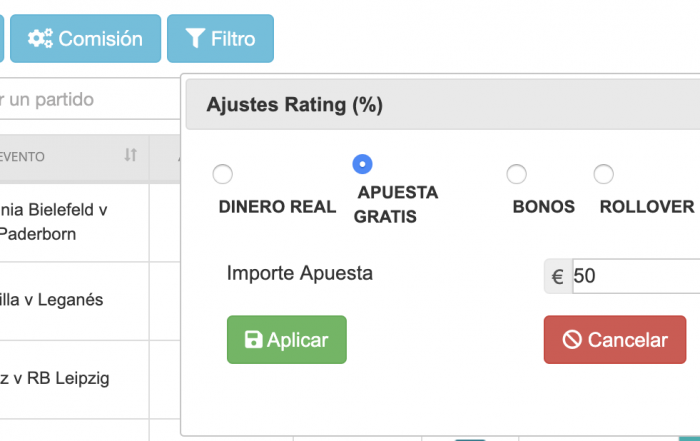Click the euro symbol before the amount field
This screenshot has width=700, height=441.
558,276
